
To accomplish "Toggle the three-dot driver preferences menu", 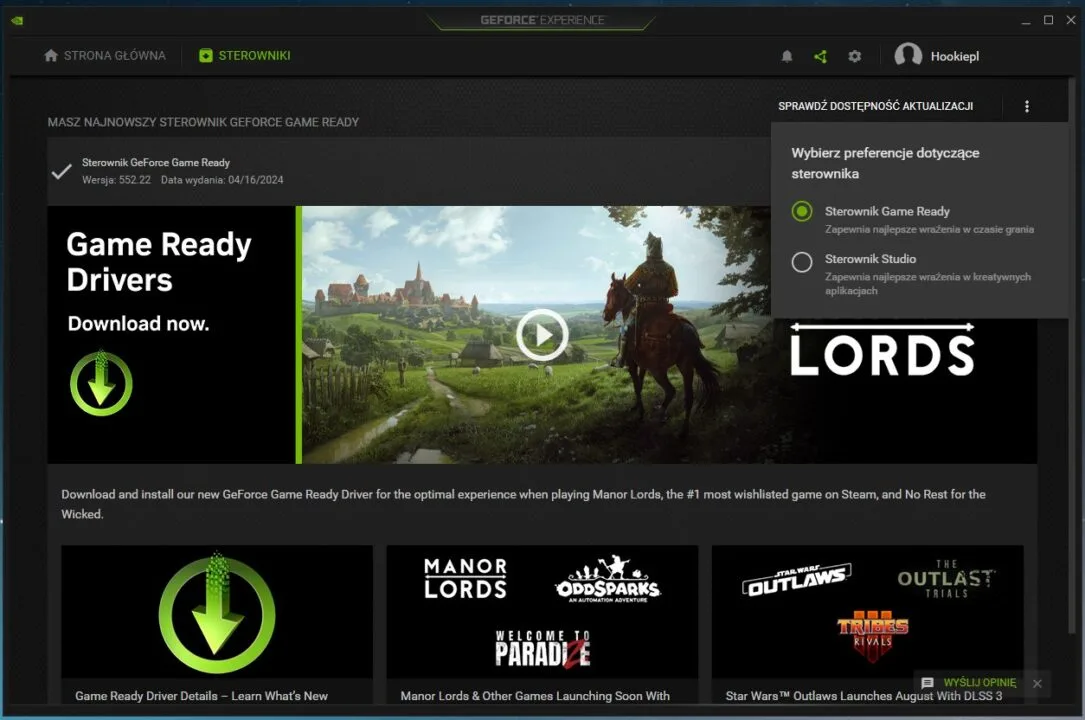I will pyautogui.click(x=1026, y=107).
